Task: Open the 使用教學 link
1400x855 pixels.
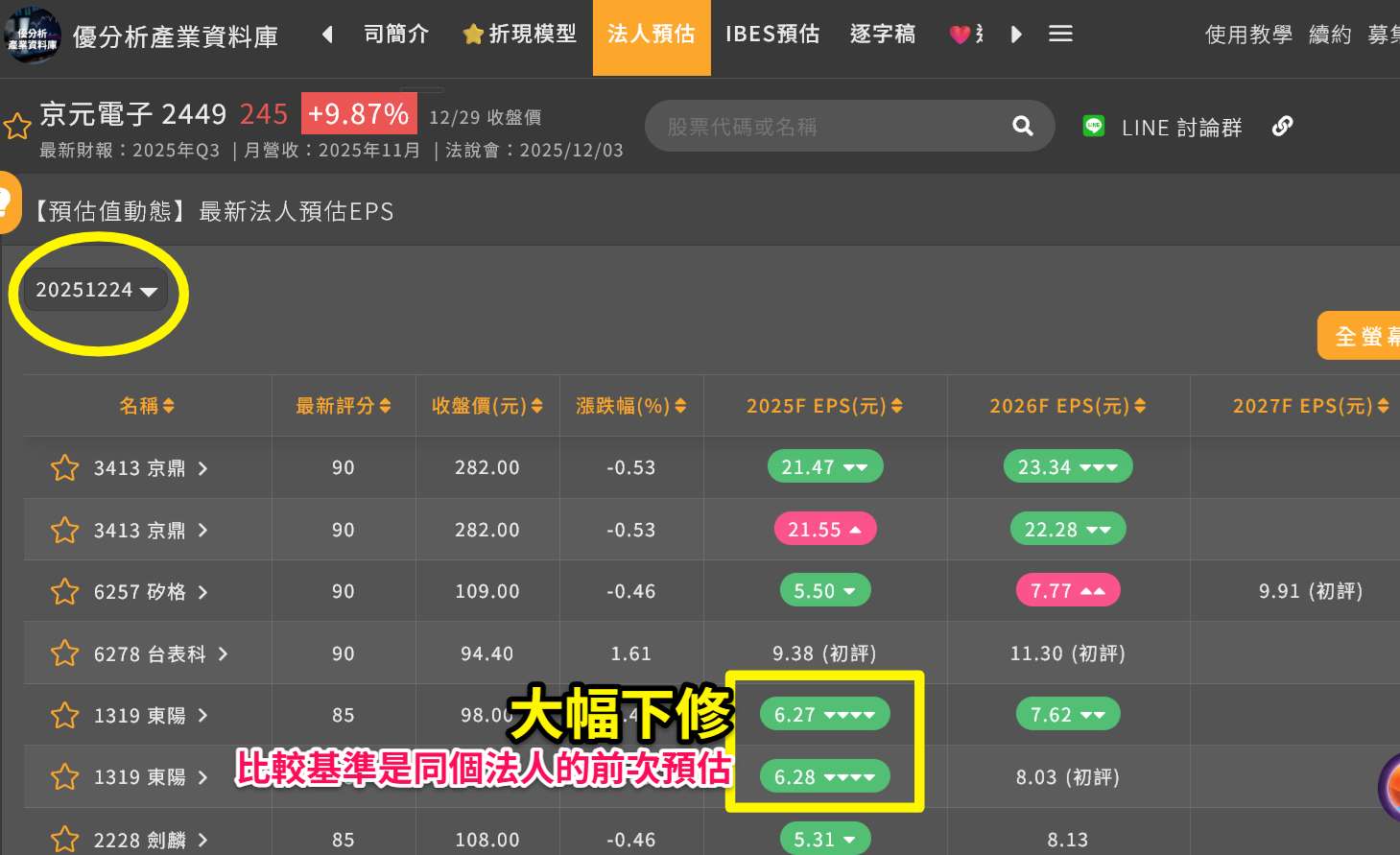Action: pyautogui.click(x=1248, y=36)
